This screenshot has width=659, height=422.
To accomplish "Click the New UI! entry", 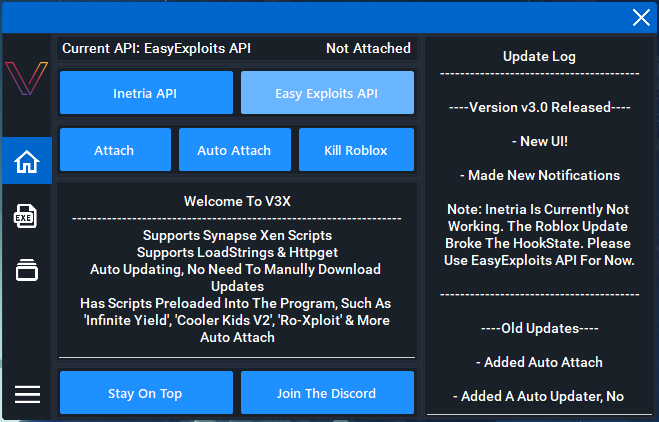I will pyautogui.click(x=540, y=141).
